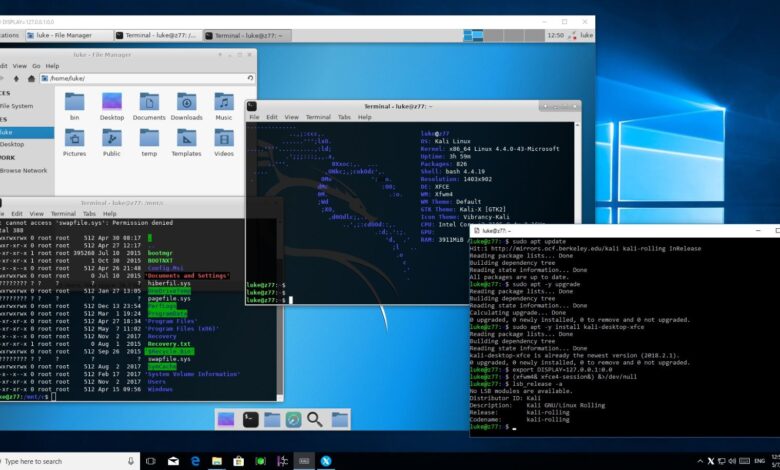Launch web browser from the XFCE dock
The image size is (780, 470).
pyautogui.click(x=293, y=419)
